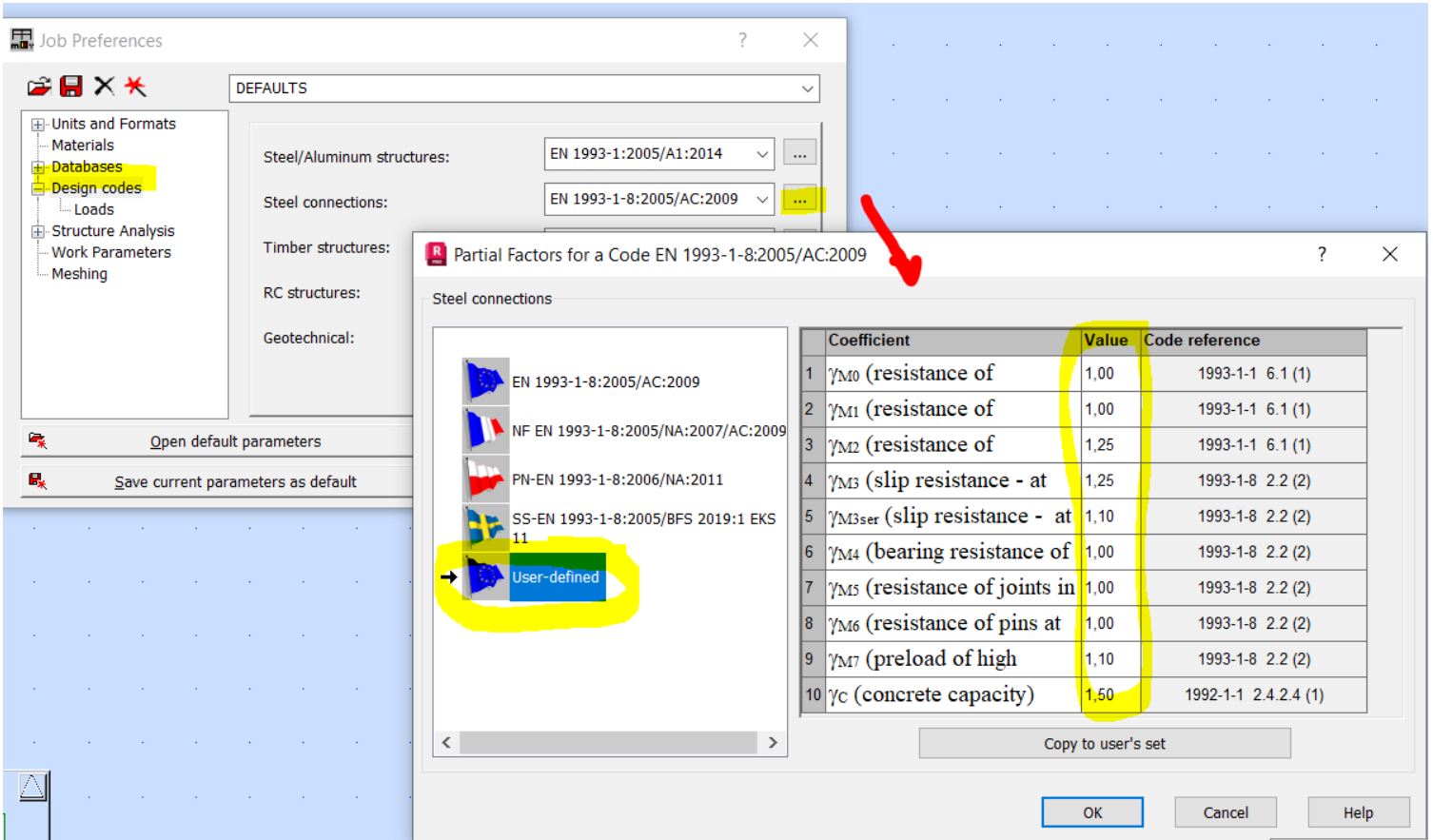Viewport: 1433px width, 840px height.
Task: Click Copy to user's set
Action: (1103, 743)
